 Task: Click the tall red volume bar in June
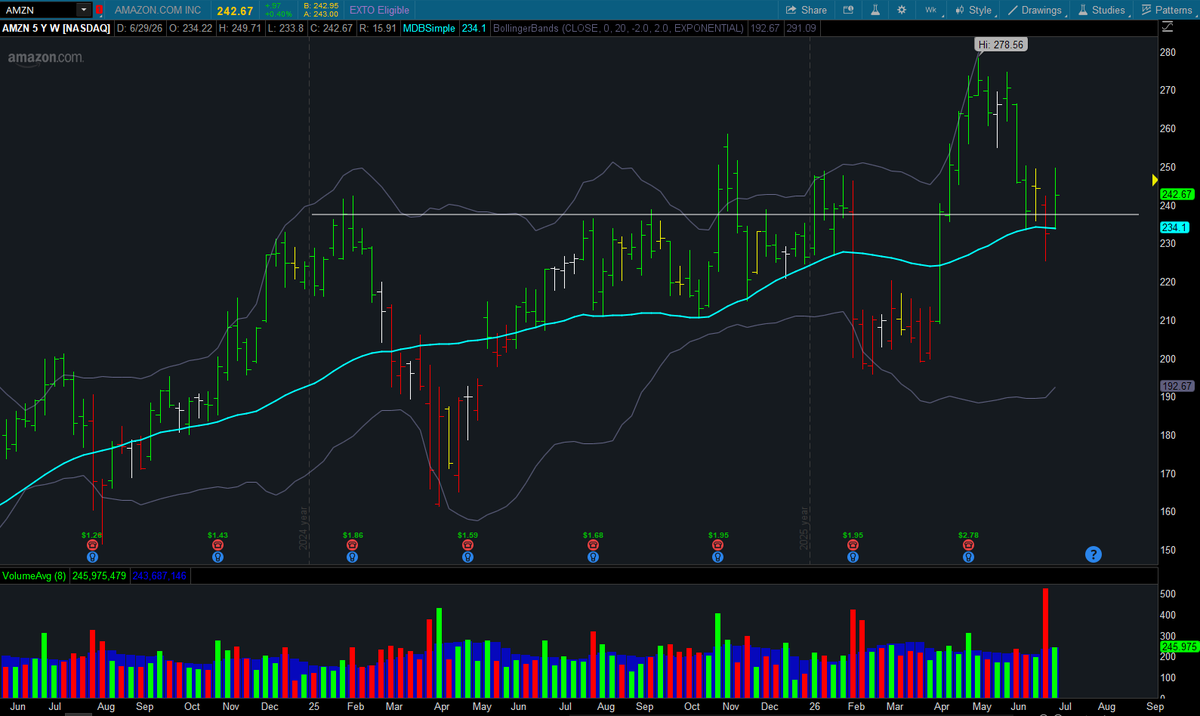(x=1045, y=643)
